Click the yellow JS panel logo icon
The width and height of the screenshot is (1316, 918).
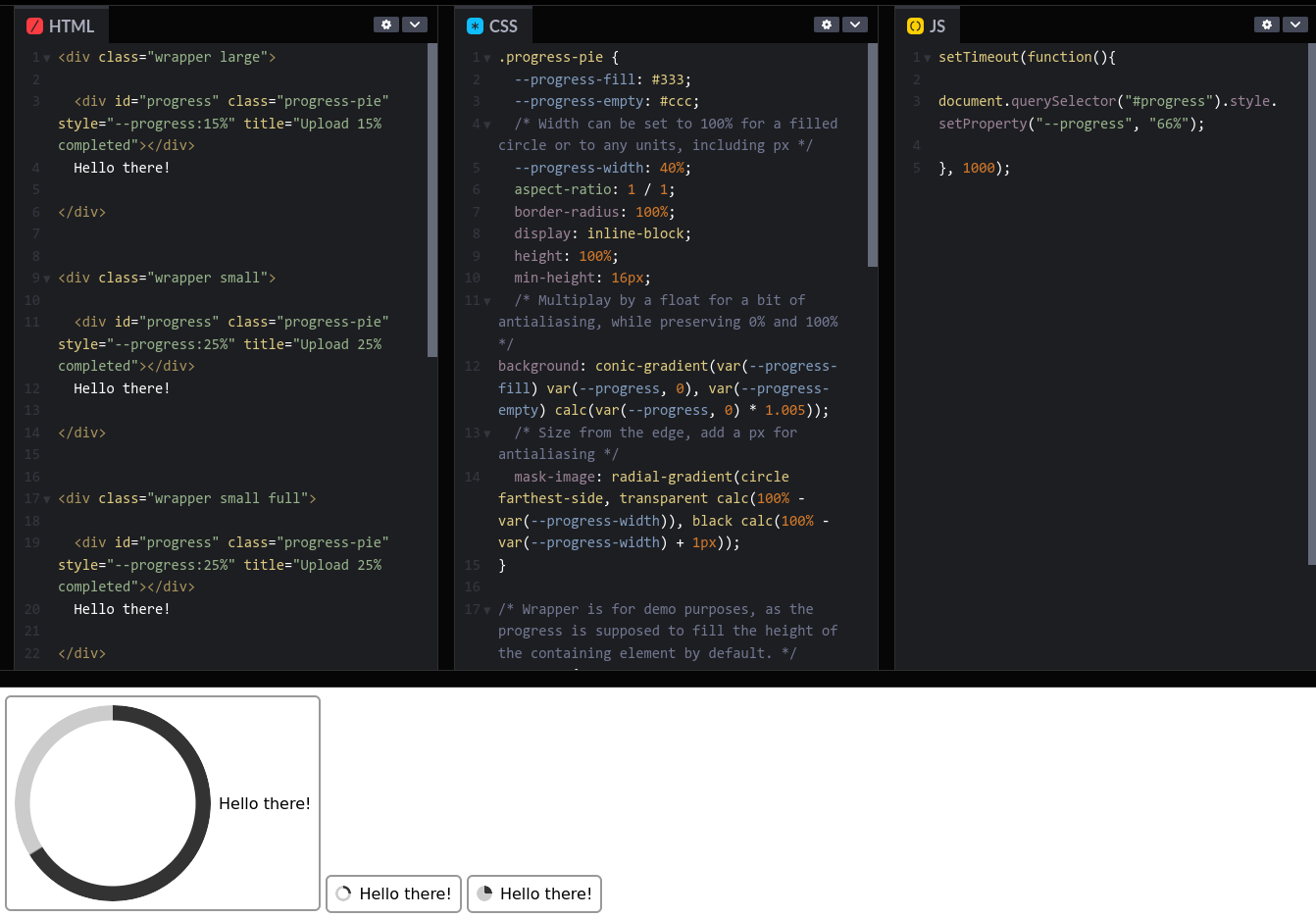913,25
